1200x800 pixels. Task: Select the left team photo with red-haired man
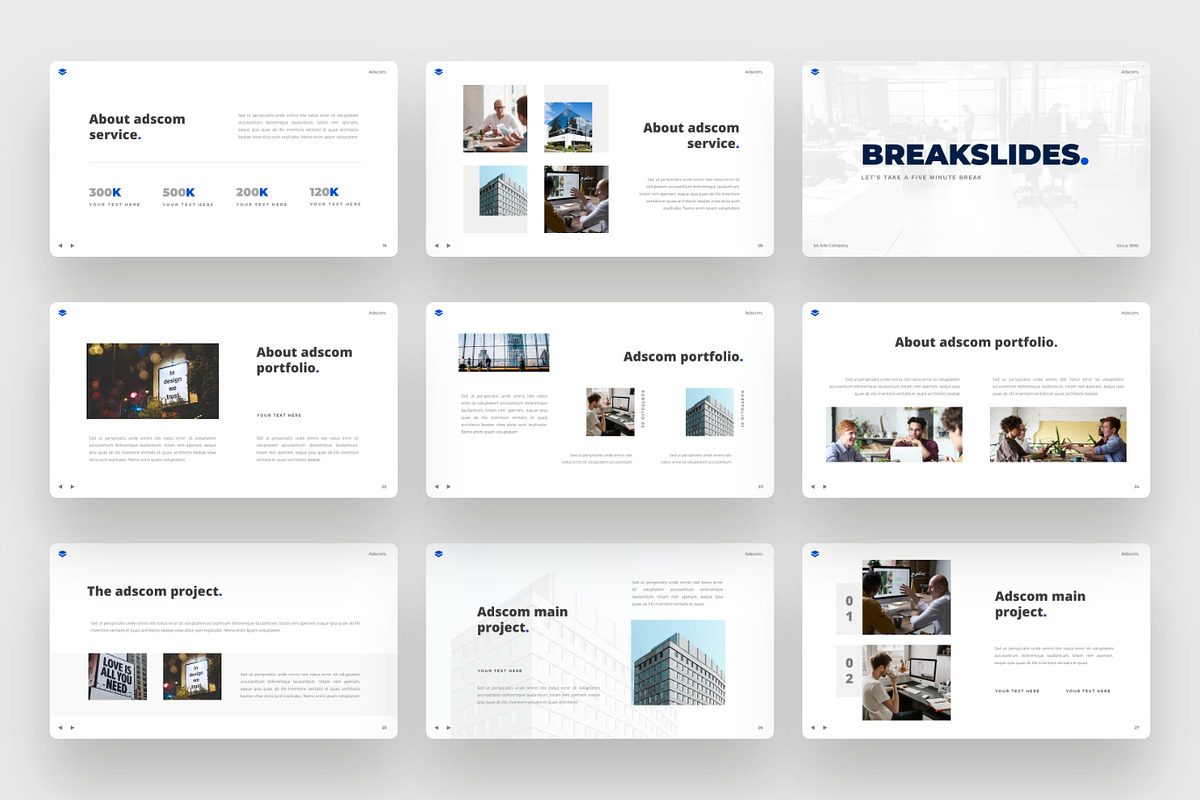[x=894, y=434]
